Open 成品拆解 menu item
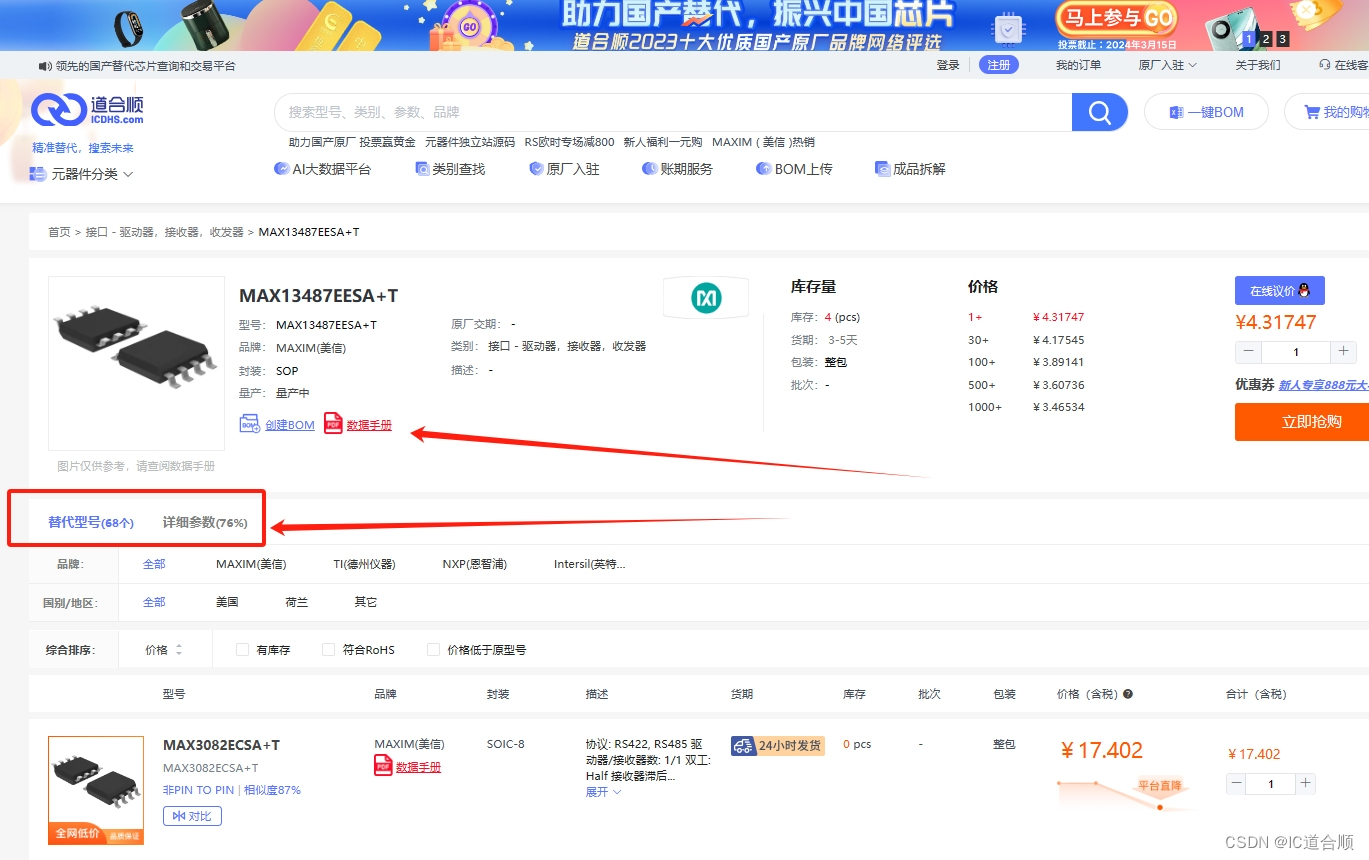 click(x=910, y=169)
